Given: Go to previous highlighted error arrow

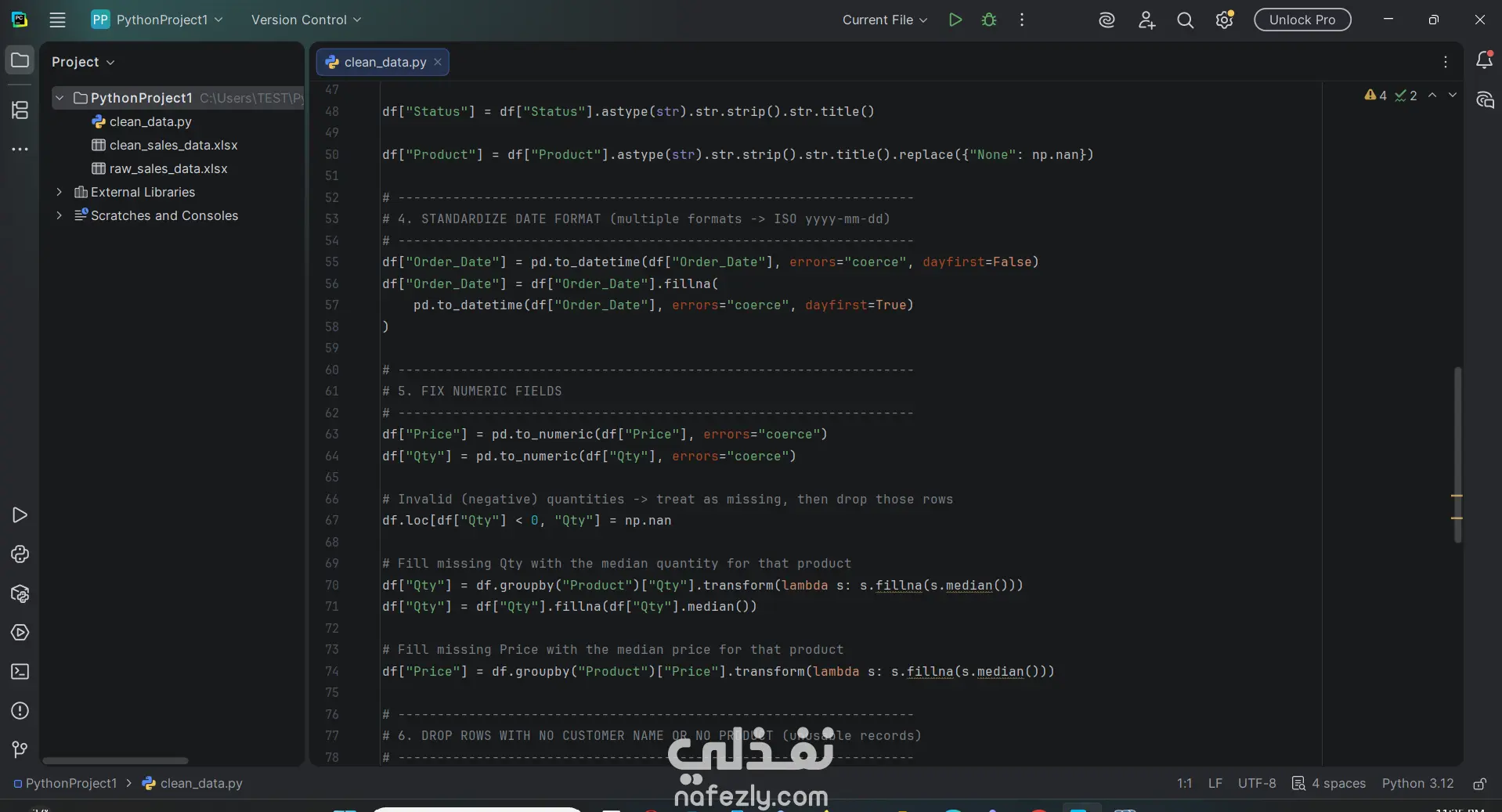Looking at the screenshot, I should (x=1432, y=95).
